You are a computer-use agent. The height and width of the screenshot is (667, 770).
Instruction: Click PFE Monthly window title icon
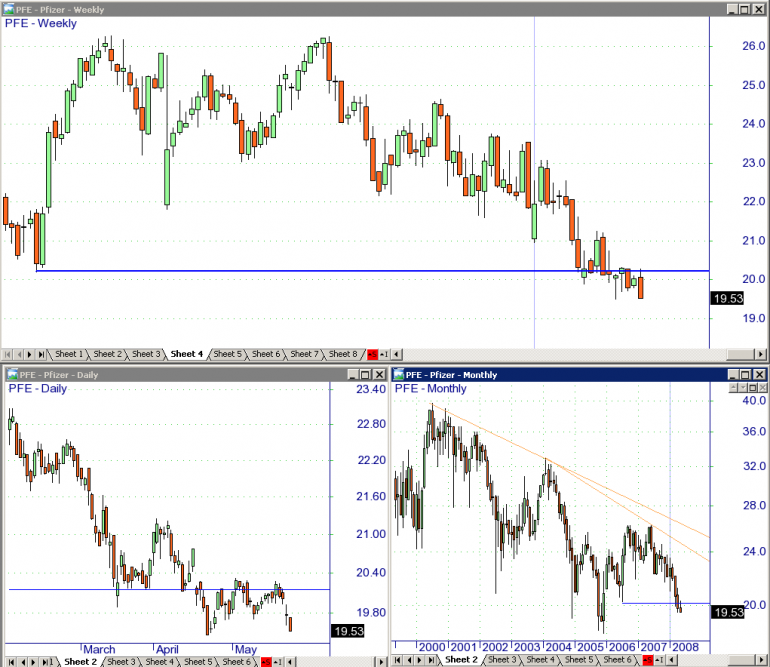pyautogui.click(x=398, y=375)
